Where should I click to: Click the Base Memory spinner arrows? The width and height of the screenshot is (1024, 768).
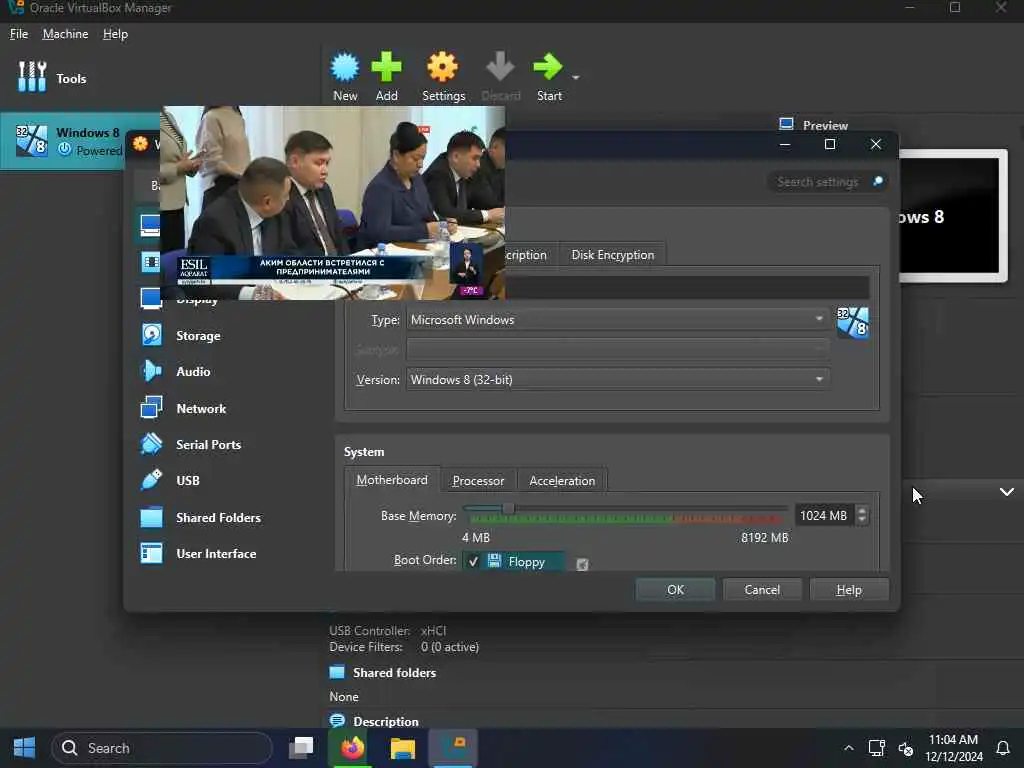pyautogui.click(x=862, y=515)
